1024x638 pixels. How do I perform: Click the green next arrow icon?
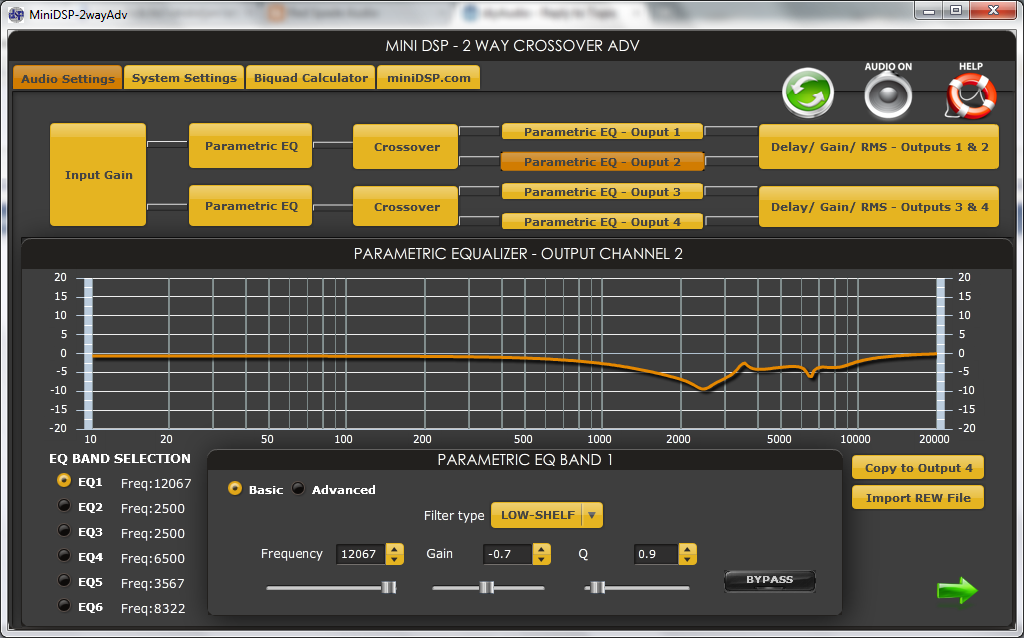point(957,591)
